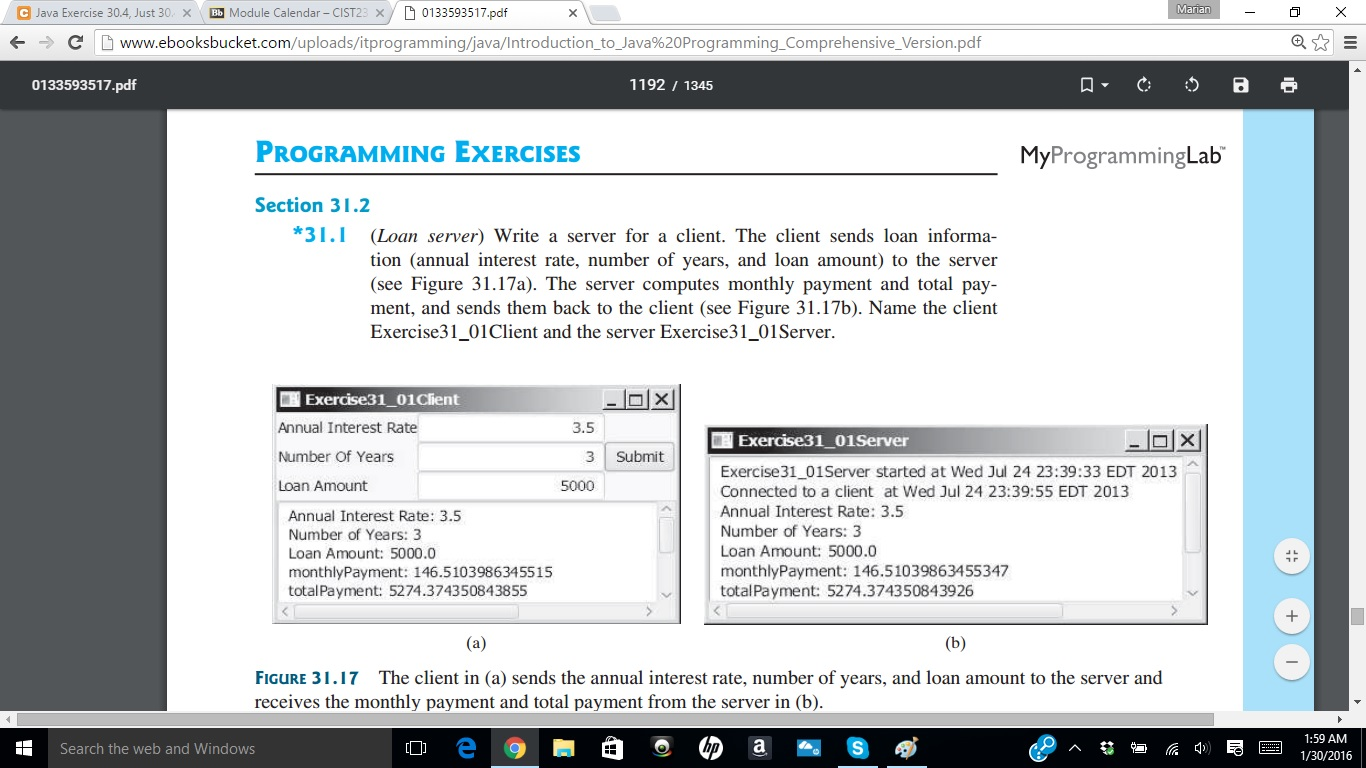1366x768 pixels.
Task: Open the bookmark dropdown arrow in the PDF toolbar
Action: [1104, 85]
